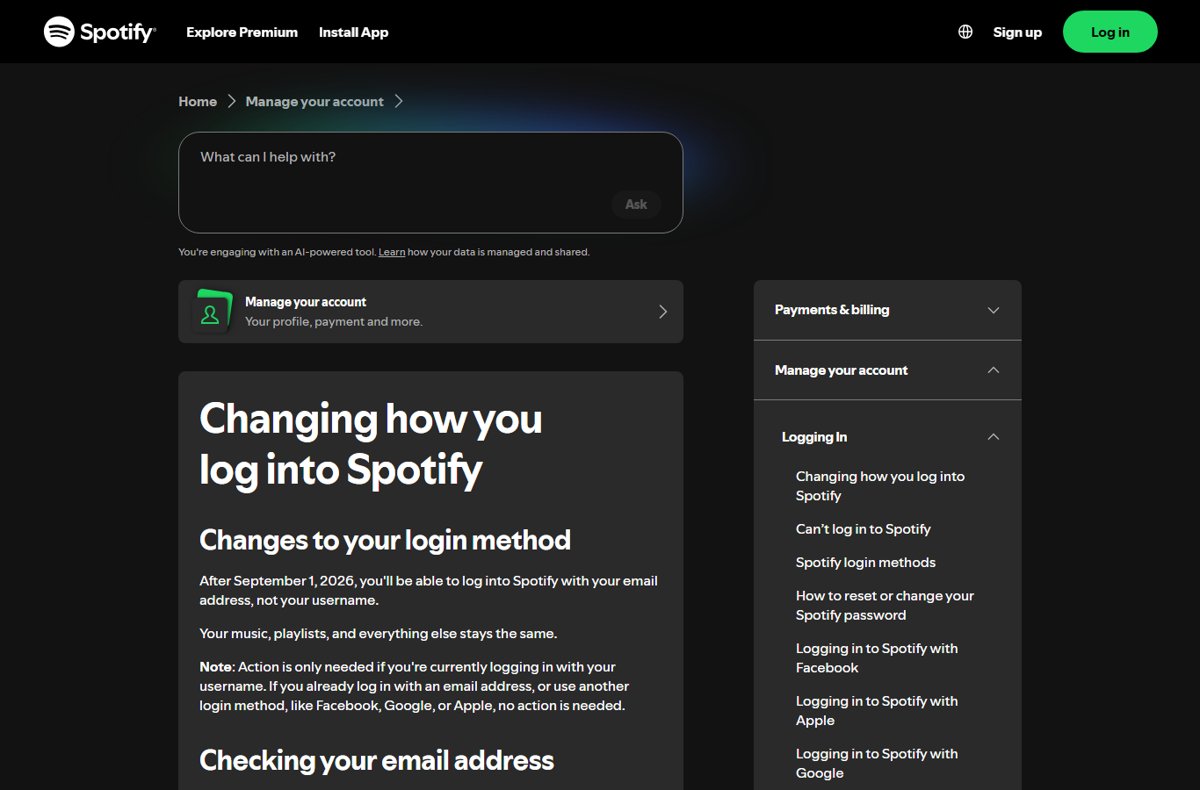
Task: Open Explore Premium
Action: 242,32
